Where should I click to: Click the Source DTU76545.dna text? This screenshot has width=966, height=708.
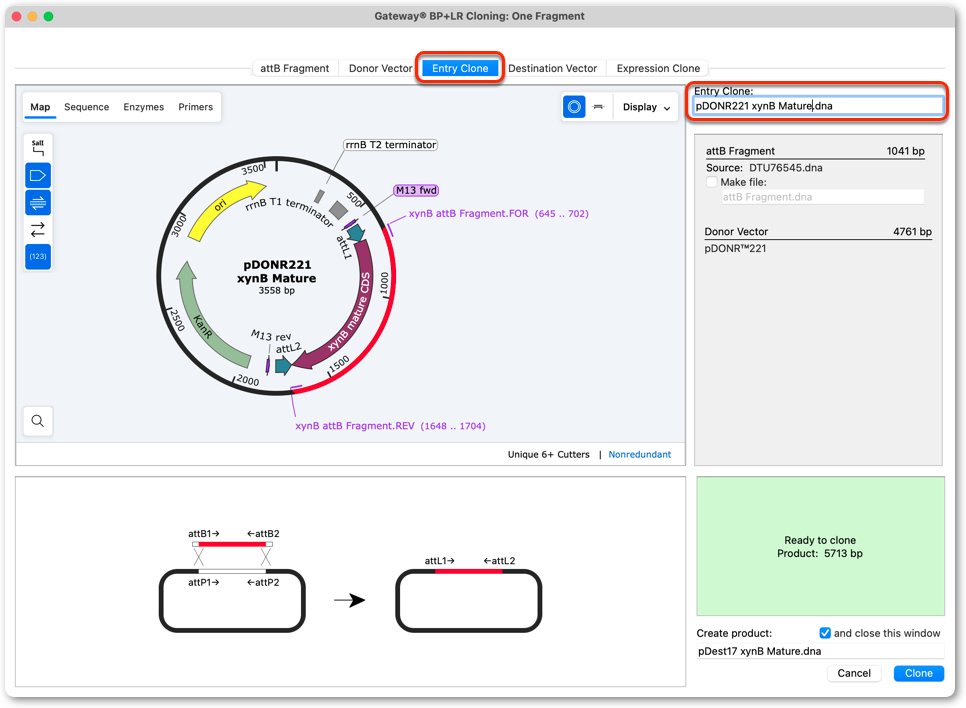click(764, 168)
